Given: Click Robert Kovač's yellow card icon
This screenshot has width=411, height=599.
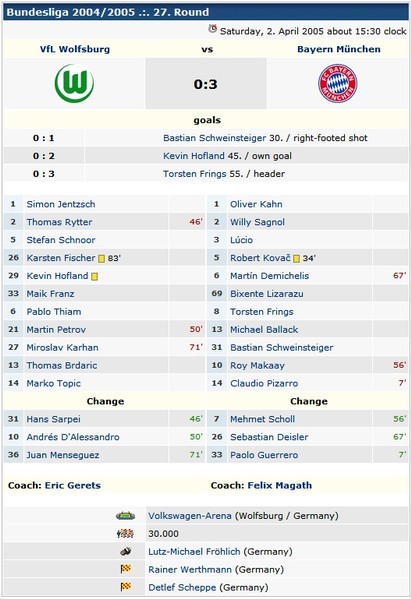Looking at the screenshot, I should [296, 259].
